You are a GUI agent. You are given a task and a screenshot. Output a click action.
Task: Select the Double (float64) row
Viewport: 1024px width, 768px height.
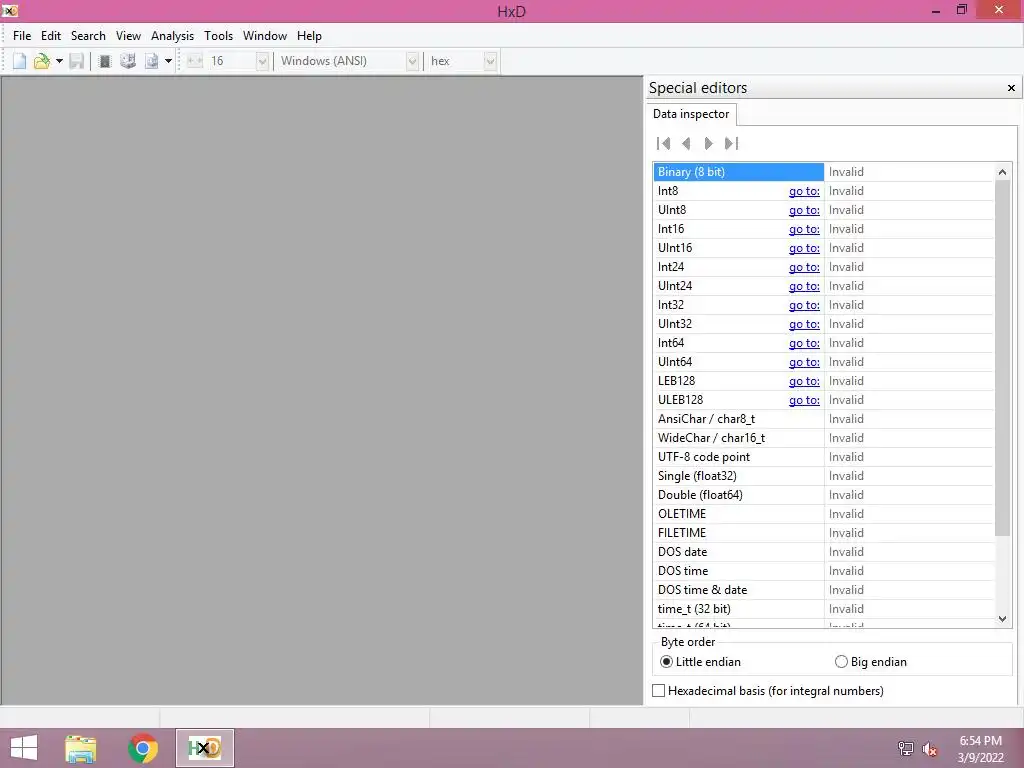(x=824, y=494)
